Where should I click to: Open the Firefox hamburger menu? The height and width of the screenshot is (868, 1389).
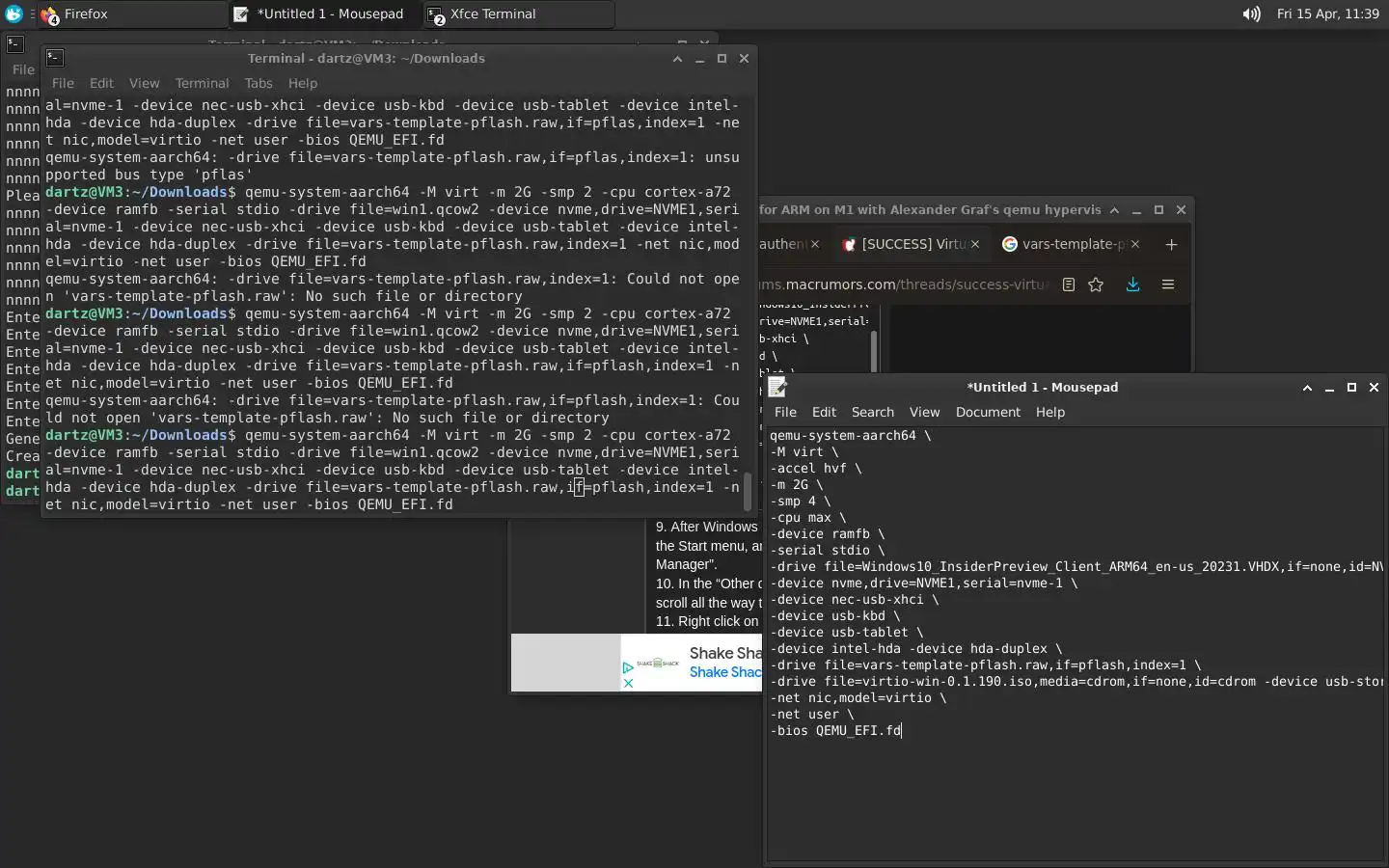tap(1168, 285)
